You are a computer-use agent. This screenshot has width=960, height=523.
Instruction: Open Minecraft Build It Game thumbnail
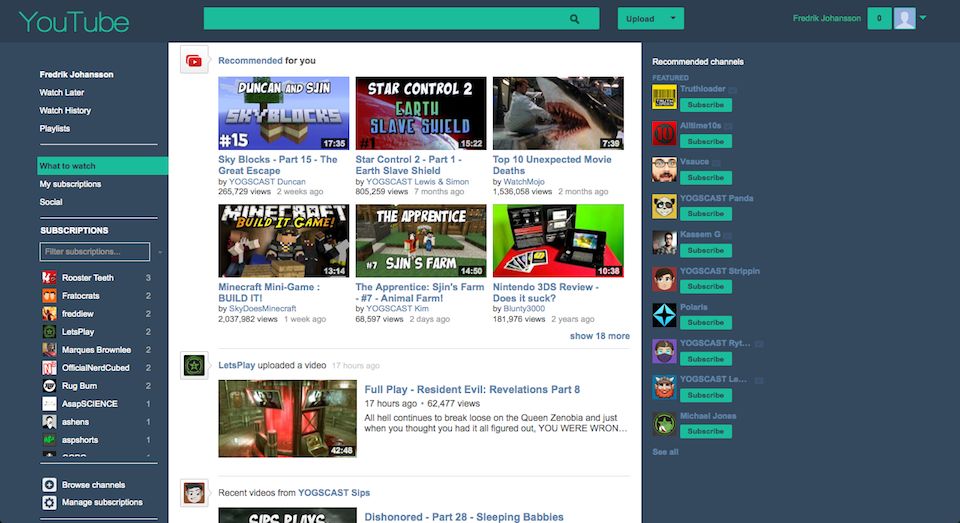[x=283, y=241]
